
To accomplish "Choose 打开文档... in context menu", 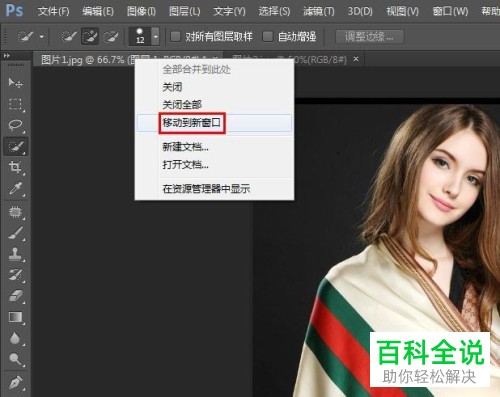I will point(214,164).
